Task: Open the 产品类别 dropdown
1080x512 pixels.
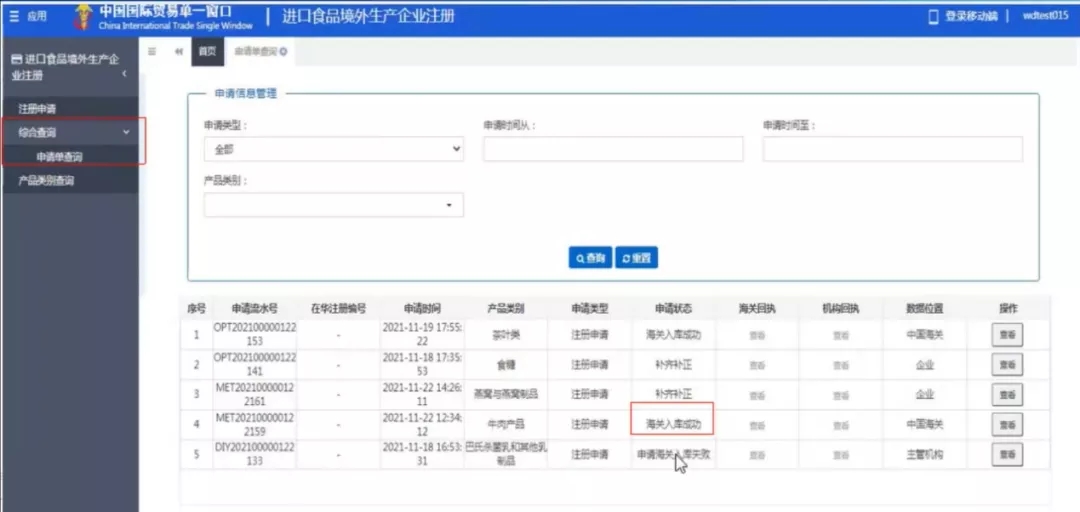Action: (x=333, y=205)
